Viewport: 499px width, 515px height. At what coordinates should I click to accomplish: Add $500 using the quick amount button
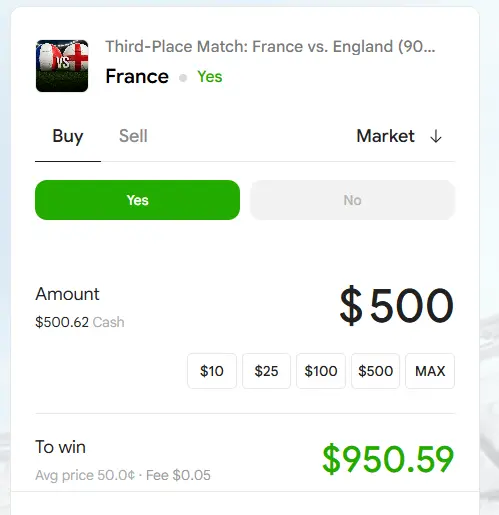(x=375, y=371)
